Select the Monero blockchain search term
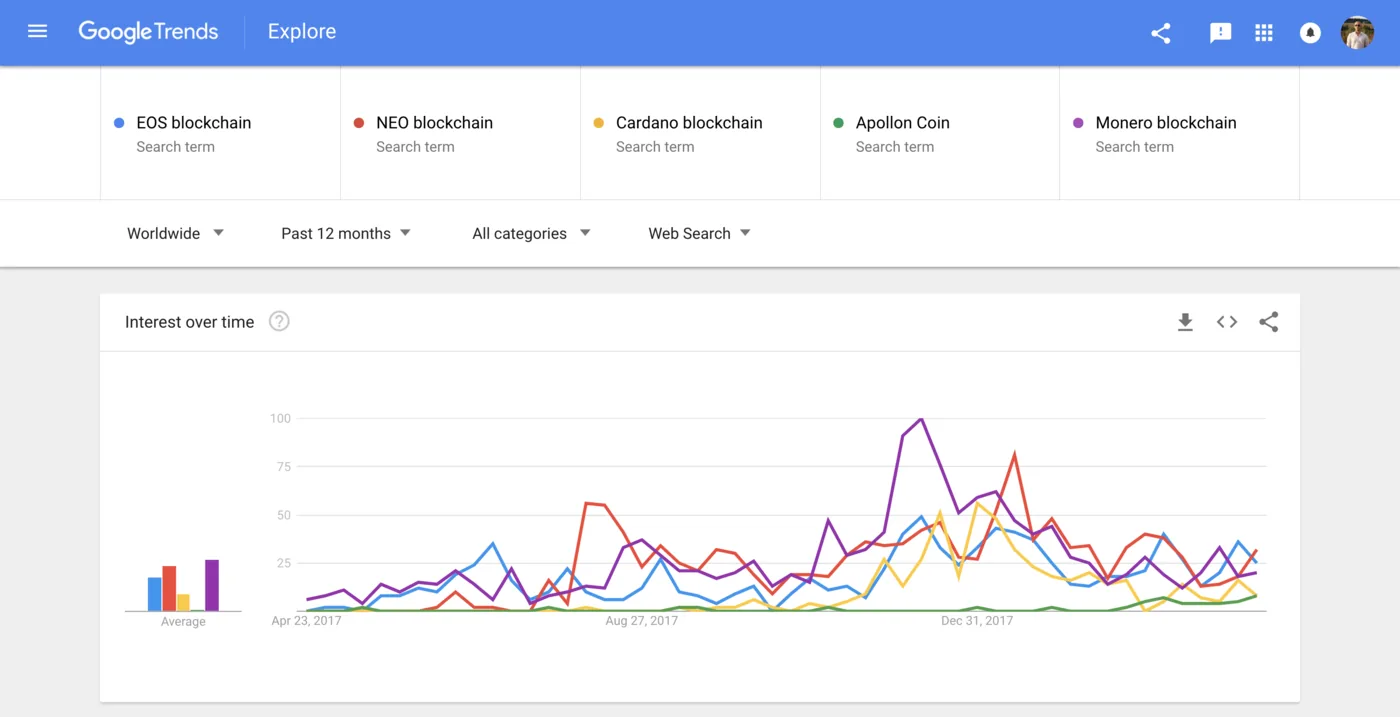 click(x=1180, y=133)
